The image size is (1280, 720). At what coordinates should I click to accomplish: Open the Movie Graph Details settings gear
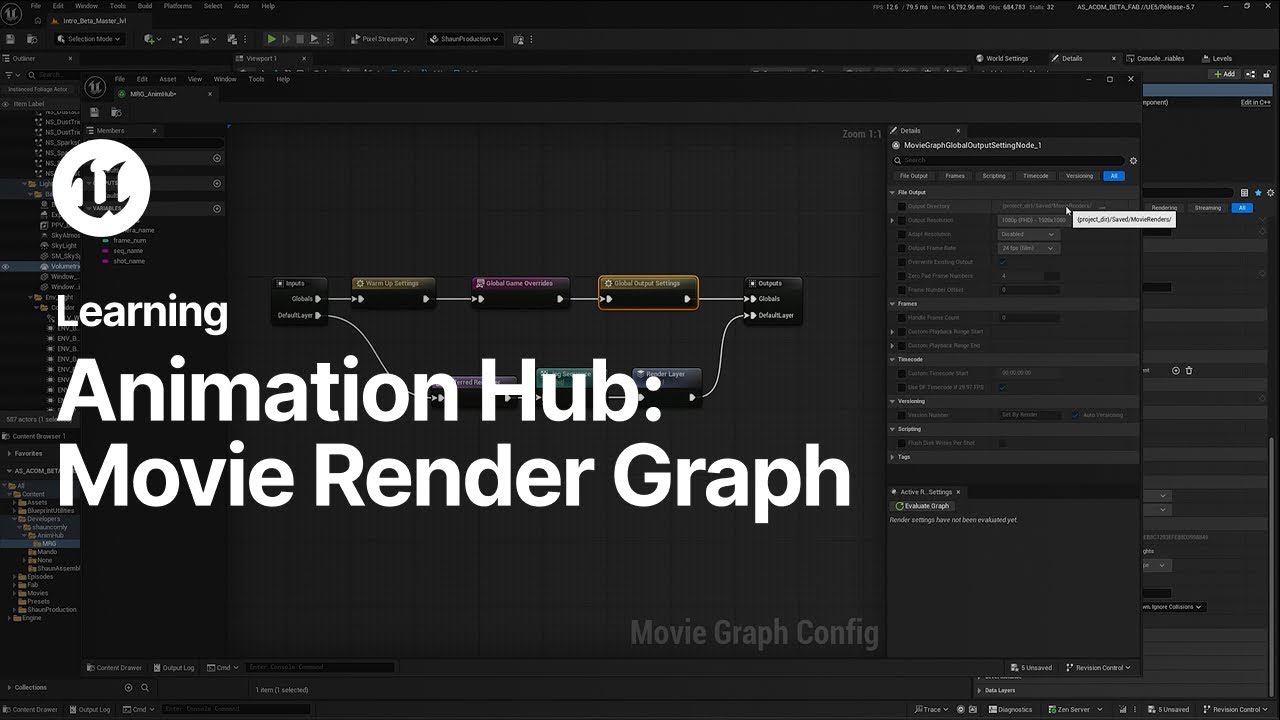1133,160
